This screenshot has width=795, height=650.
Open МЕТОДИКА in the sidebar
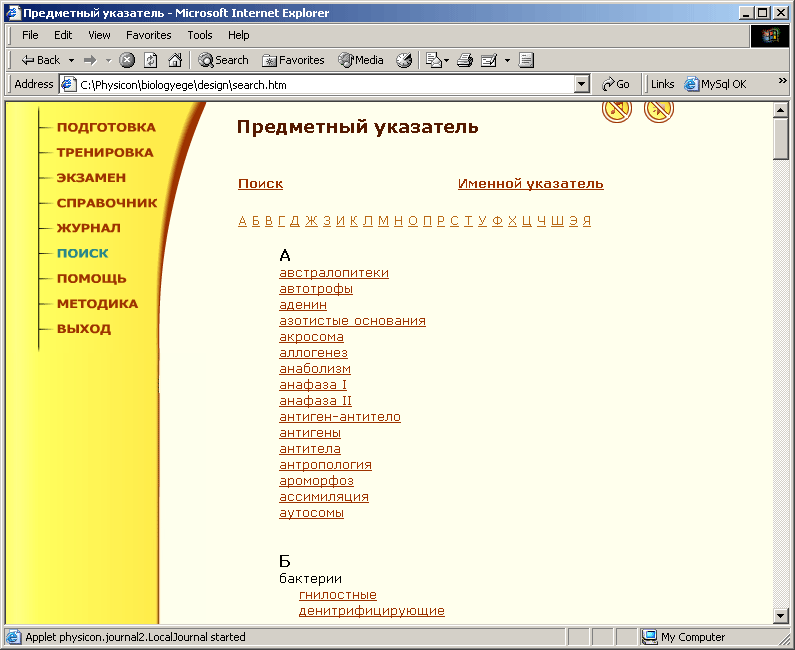[97, 304]
